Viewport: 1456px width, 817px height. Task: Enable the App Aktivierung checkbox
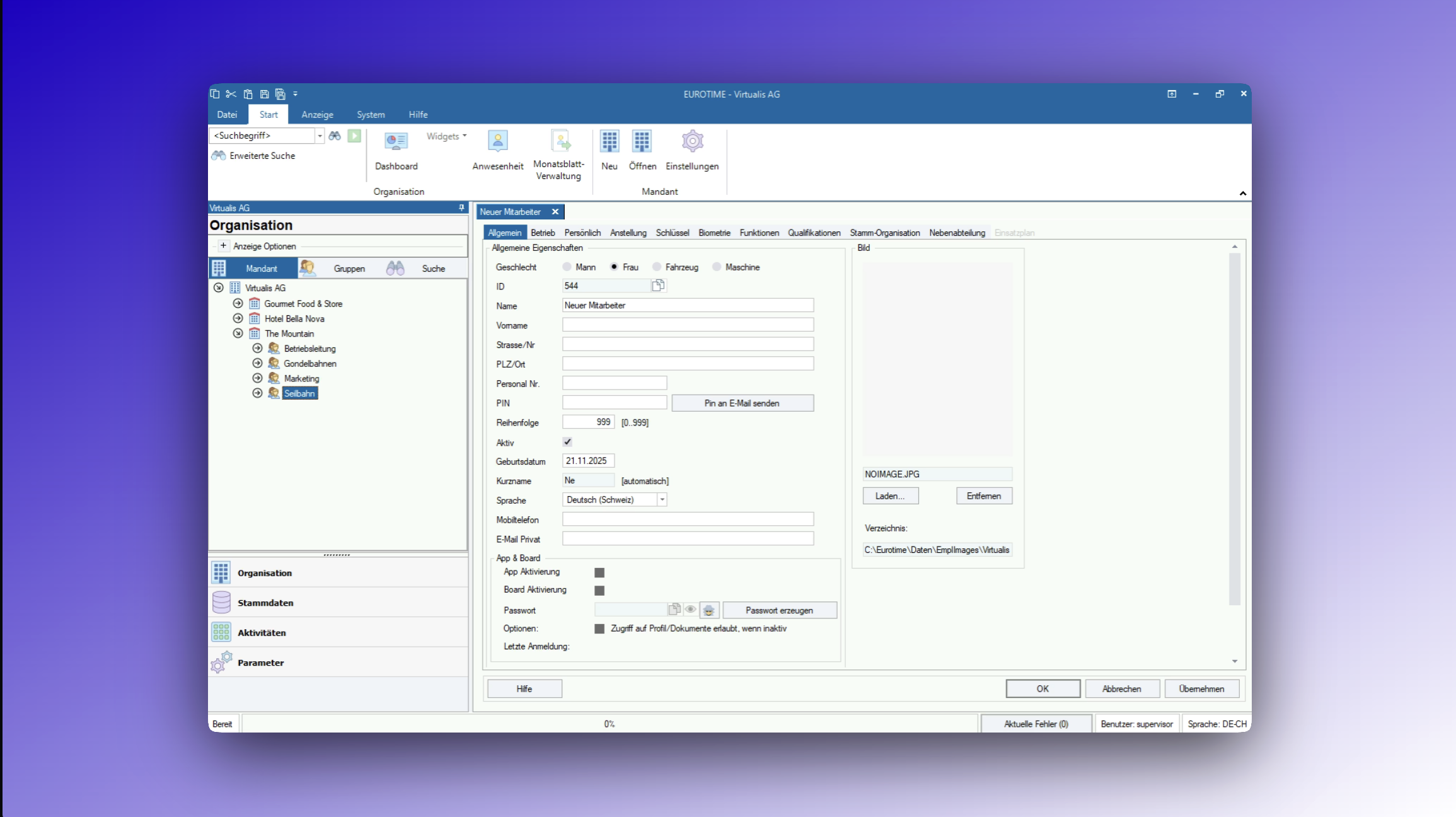599,573
